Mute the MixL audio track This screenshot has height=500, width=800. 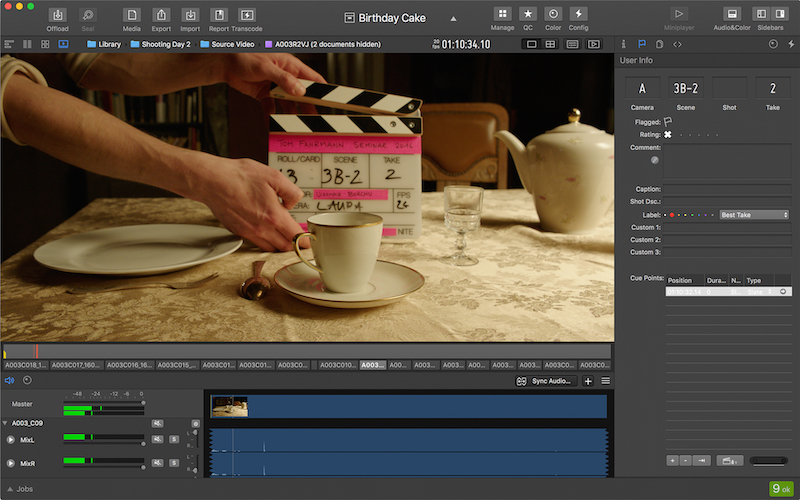158,439
